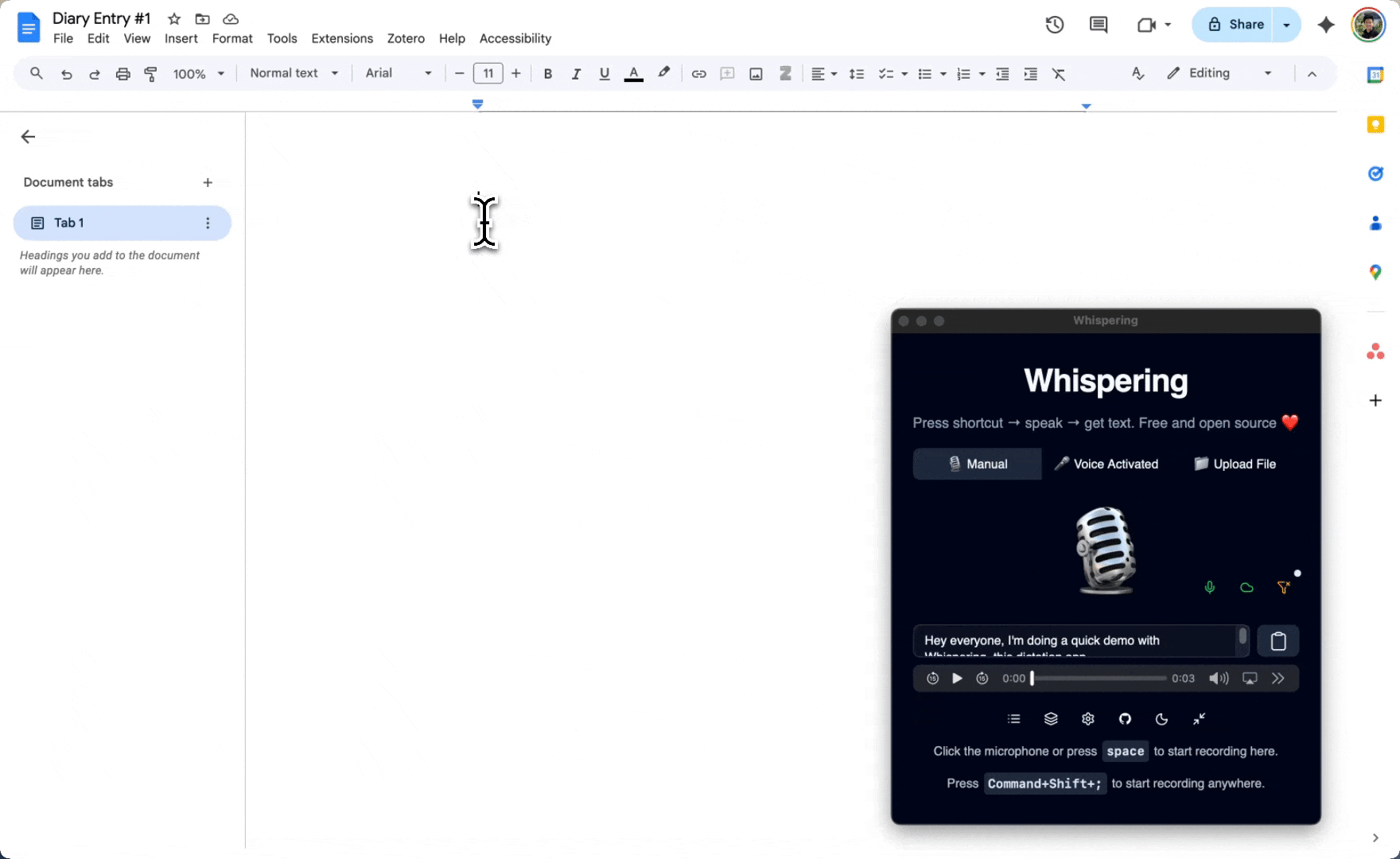Open the Gemini spark icon
This screenshot has height=859, width=1400.
point(1326,25)
